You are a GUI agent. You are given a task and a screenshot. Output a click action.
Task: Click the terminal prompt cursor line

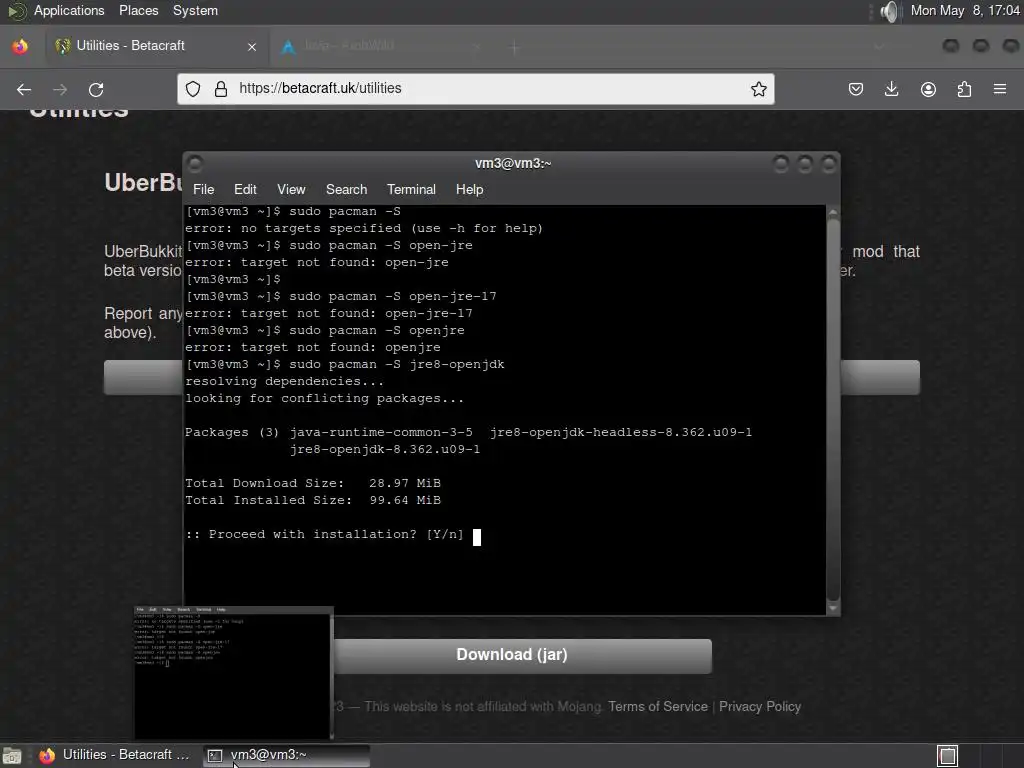click(x=333, y=535)
